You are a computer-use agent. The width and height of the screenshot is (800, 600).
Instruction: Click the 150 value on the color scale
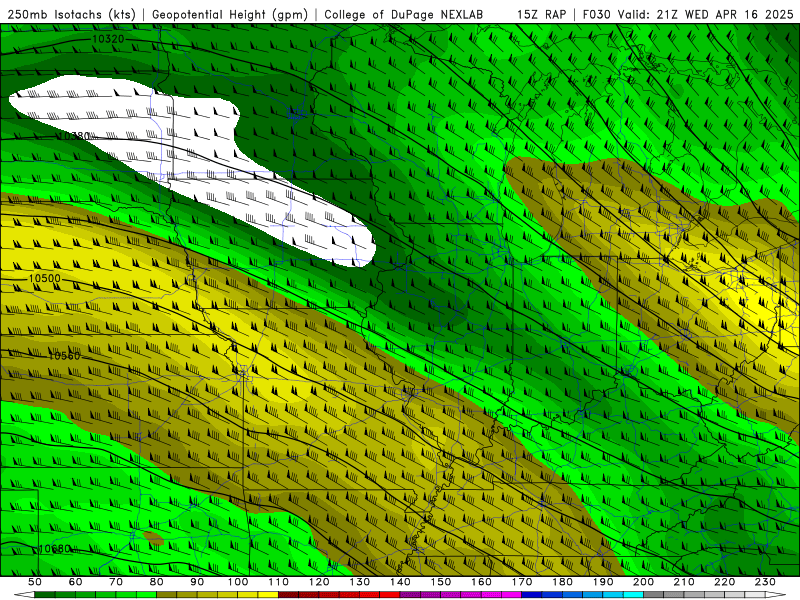[x=441, y=582]
